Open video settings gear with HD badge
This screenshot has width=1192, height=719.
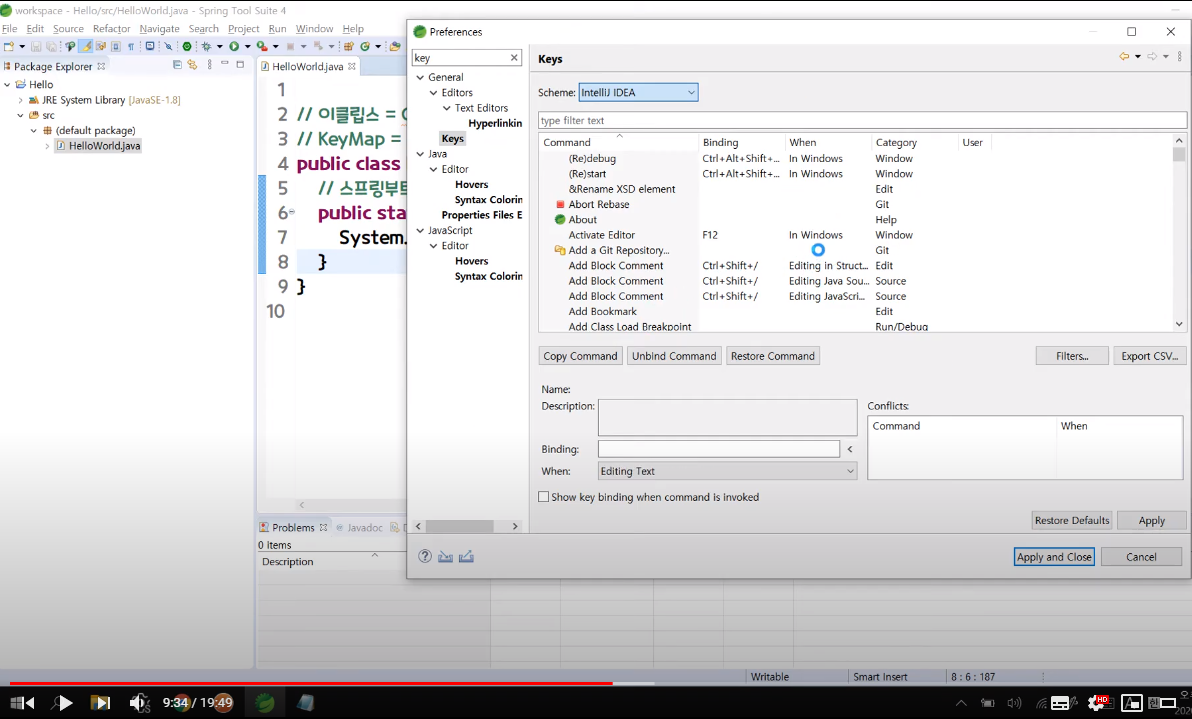1098,703
